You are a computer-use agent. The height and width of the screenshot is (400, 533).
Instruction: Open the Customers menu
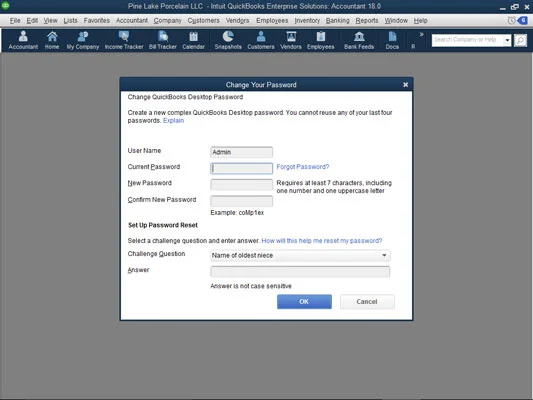pos(204,21)
